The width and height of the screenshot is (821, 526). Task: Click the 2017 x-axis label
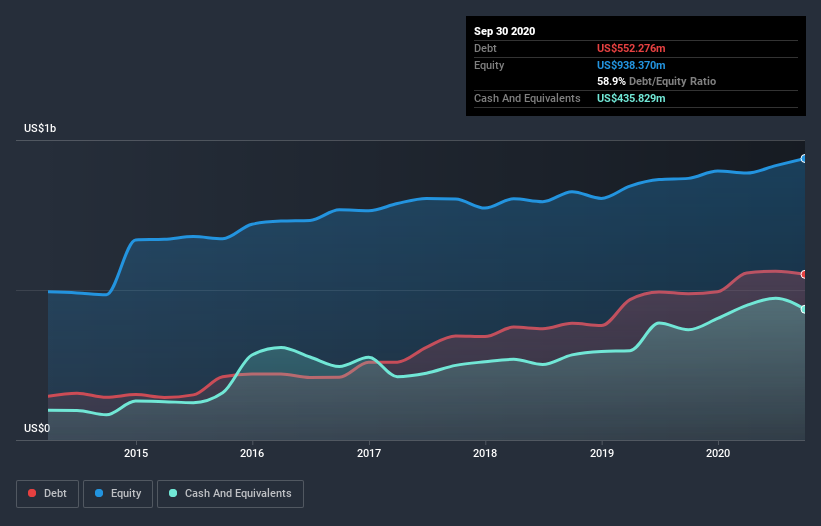369,453
